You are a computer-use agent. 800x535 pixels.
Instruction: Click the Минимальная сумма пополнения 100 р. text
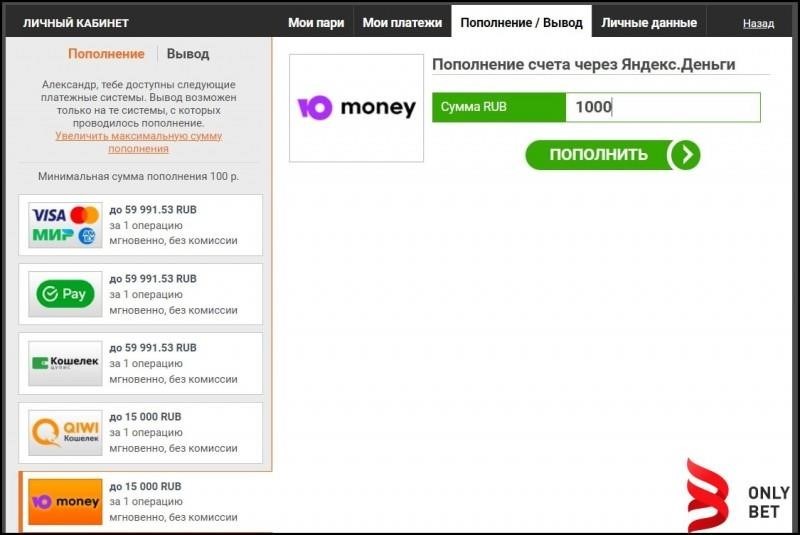point(138,176)
